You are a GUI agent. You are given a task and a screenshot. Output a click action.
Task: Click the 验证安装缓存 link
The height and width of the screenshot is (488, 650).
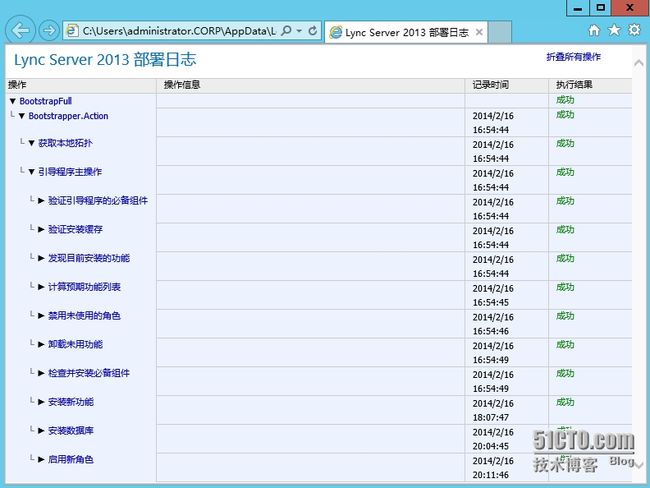(75, 229)
